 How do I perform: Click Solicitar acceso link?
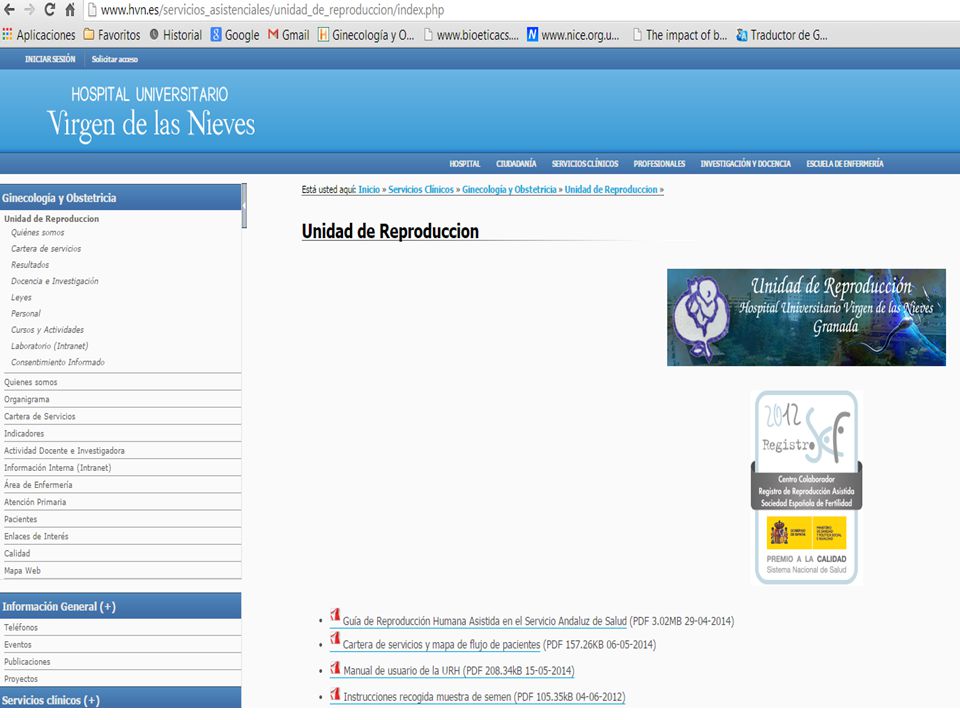click(114, 59)
